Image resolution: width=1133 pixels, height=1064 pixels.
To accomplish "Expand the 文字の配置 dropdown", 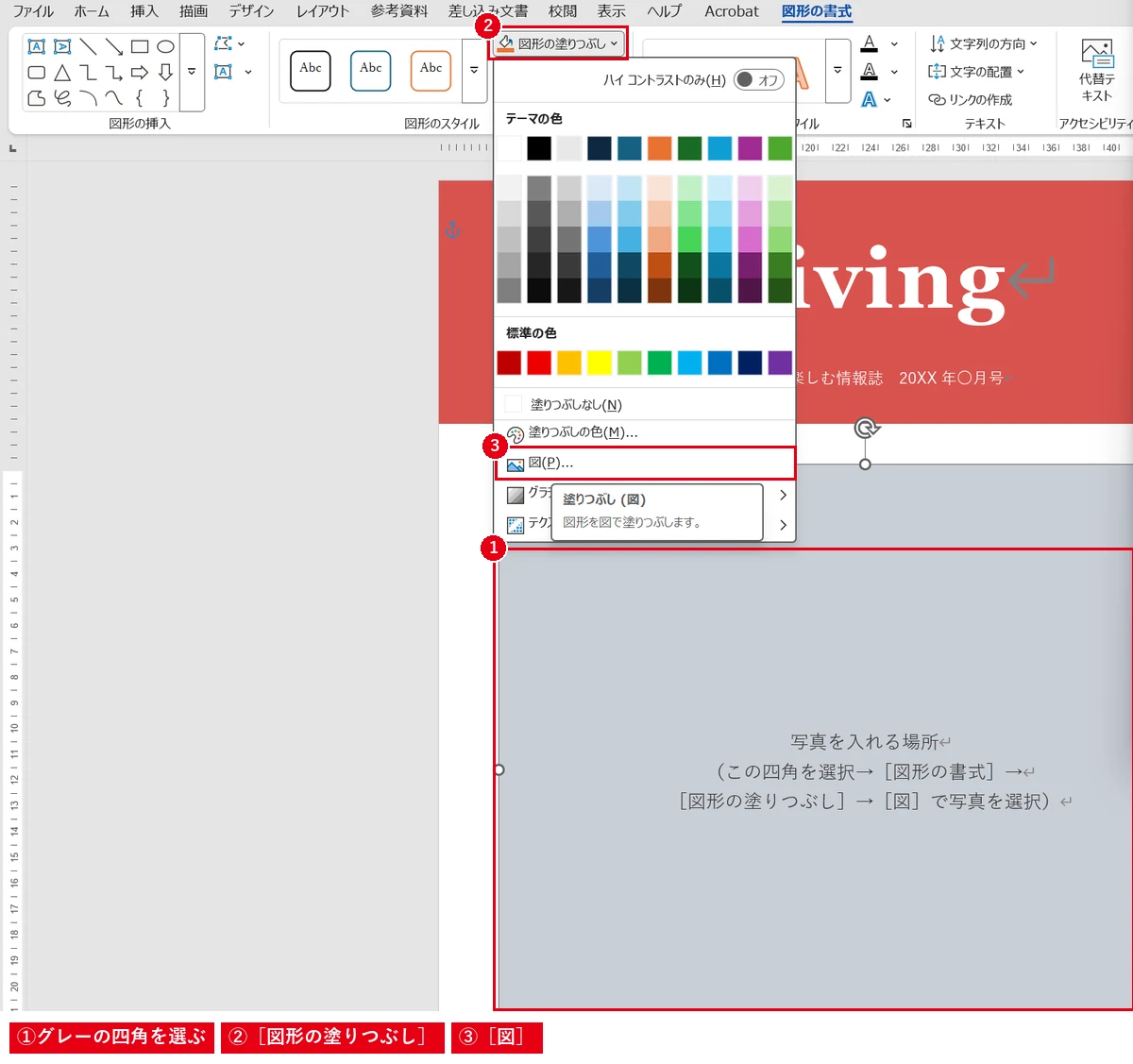I will point(976,72).
